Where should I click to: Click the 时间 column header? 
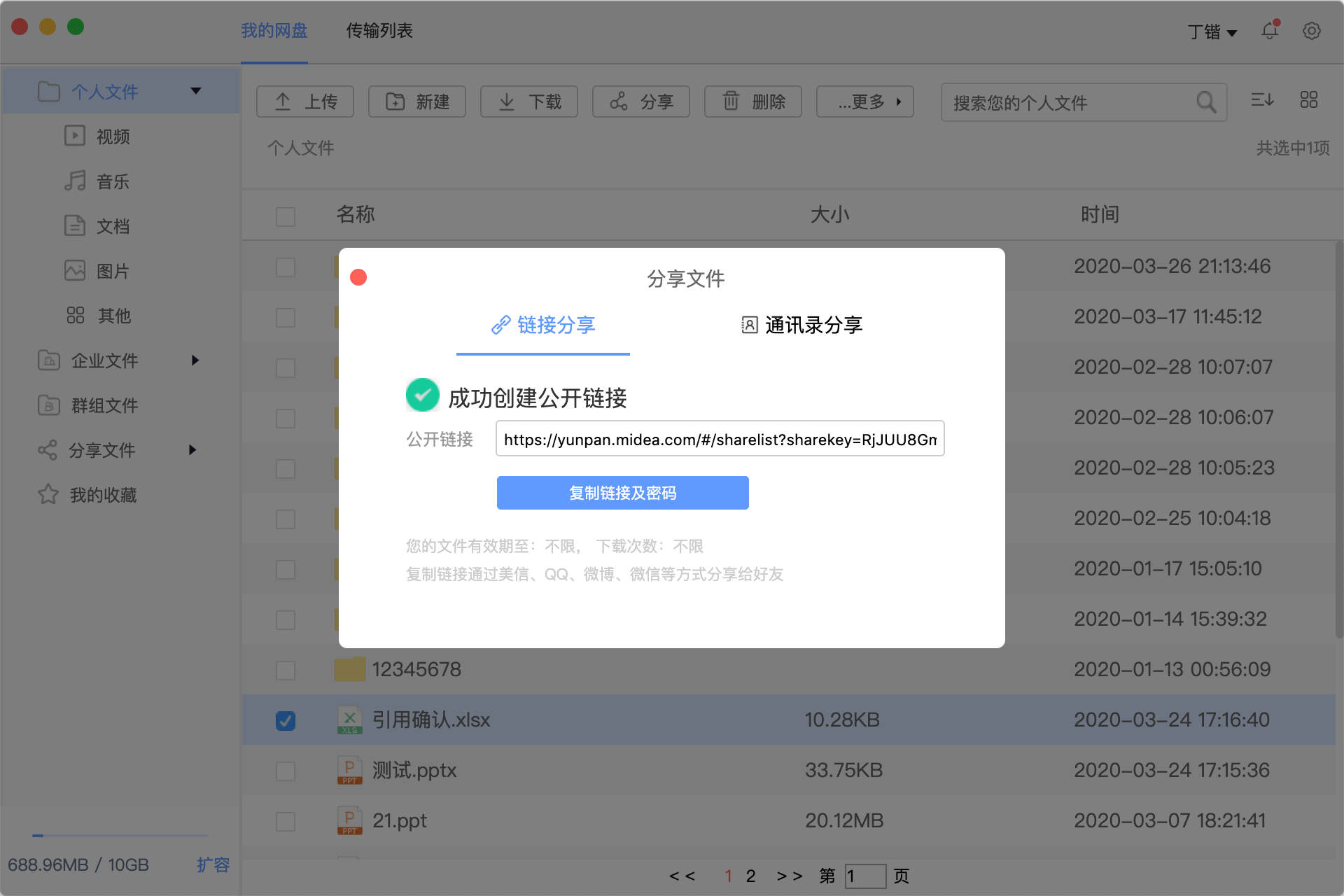click(x=1100, y=214)
